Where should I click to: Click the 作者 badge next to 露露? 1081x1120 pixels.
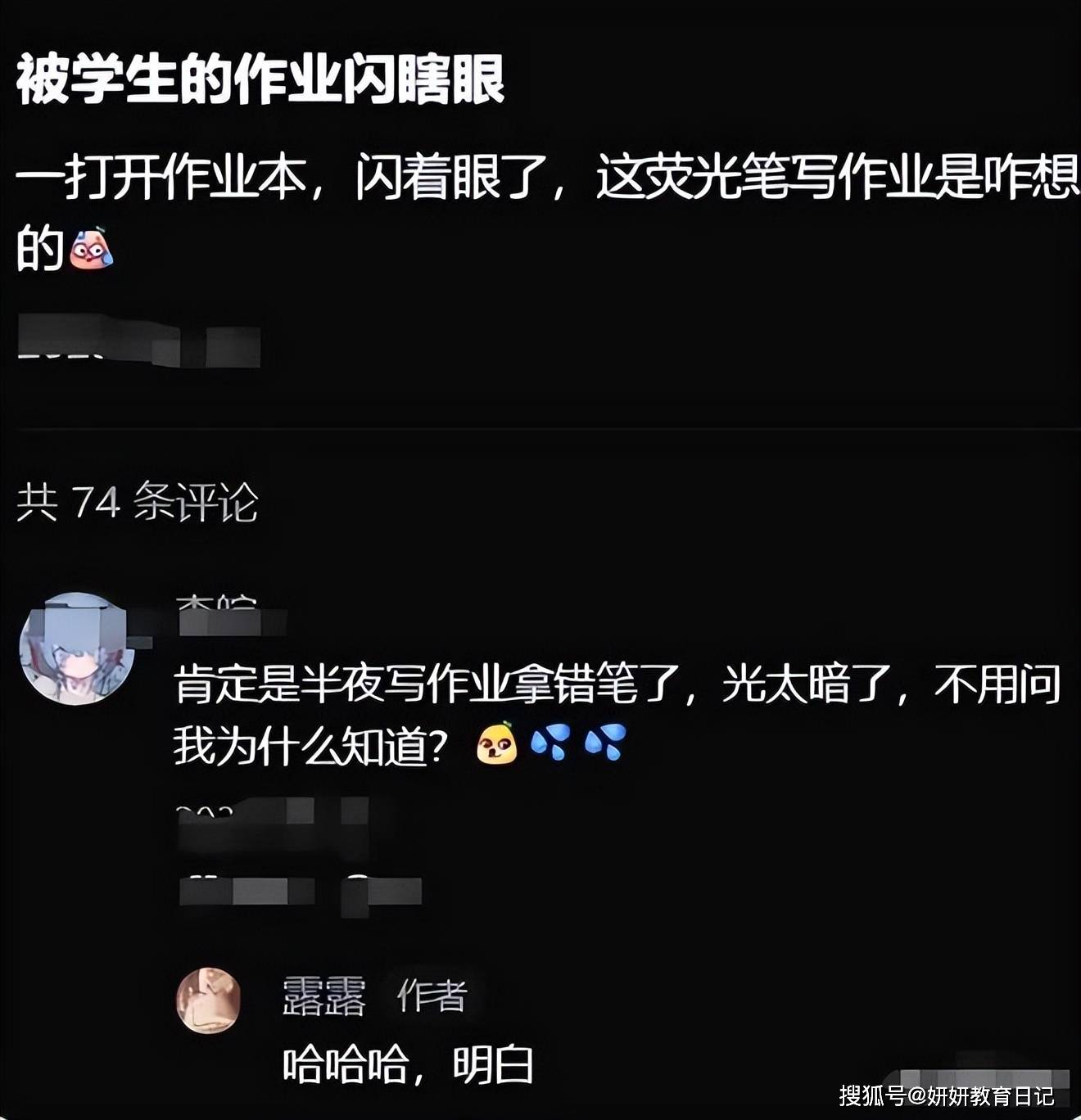click(x=432, y=996)
